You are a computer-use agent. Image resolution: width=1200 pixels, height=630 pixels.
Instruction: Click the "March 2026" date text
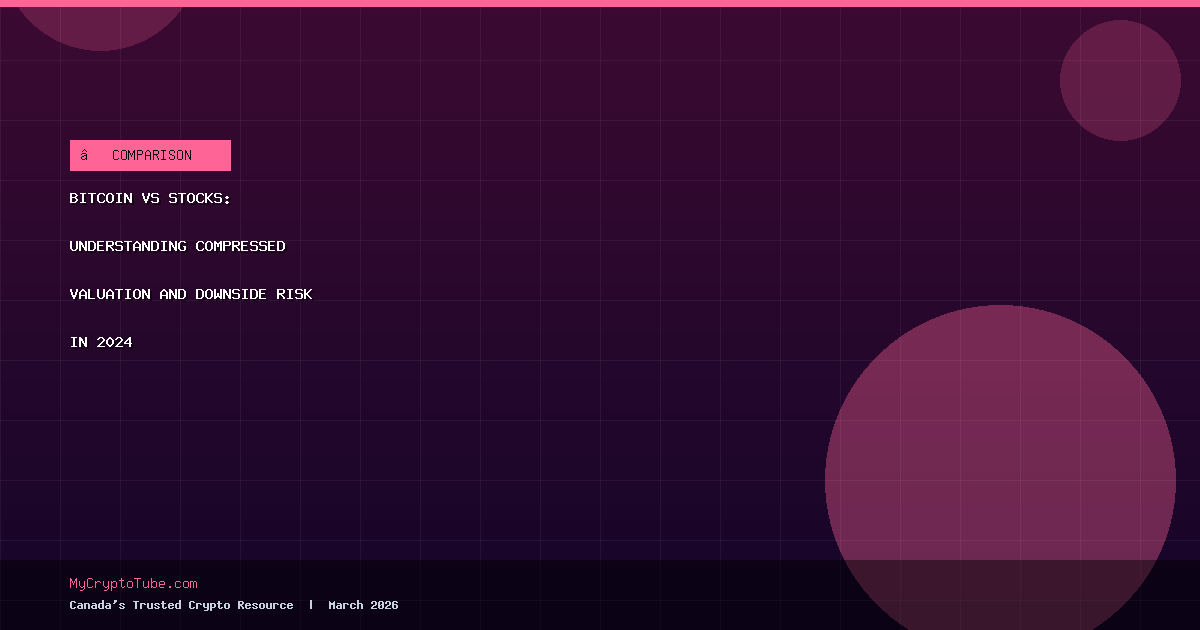coord(363,605)
